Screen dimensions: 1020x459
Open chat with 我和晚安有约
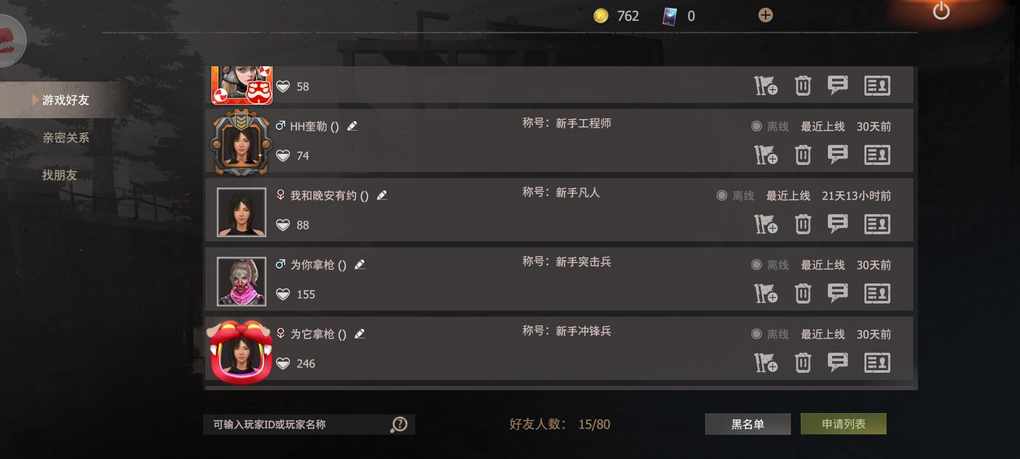point(837,224)
